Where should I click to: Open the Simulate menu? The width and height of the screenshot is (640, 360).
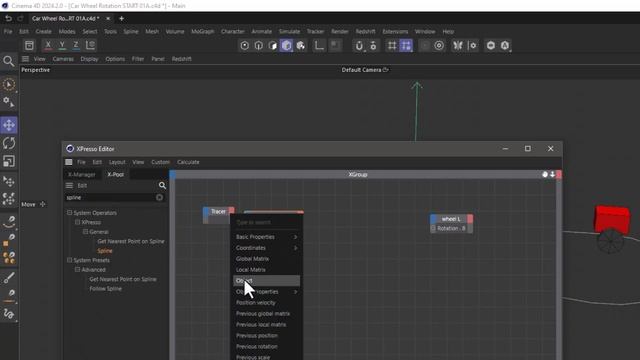[289, 31]
